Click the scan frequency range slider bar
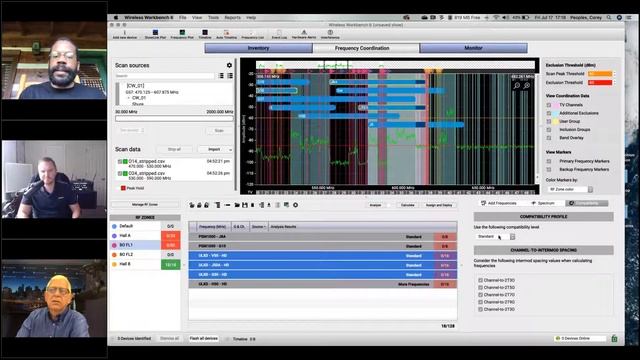Screen dimensions: 640x360 [x=174, y=118]
